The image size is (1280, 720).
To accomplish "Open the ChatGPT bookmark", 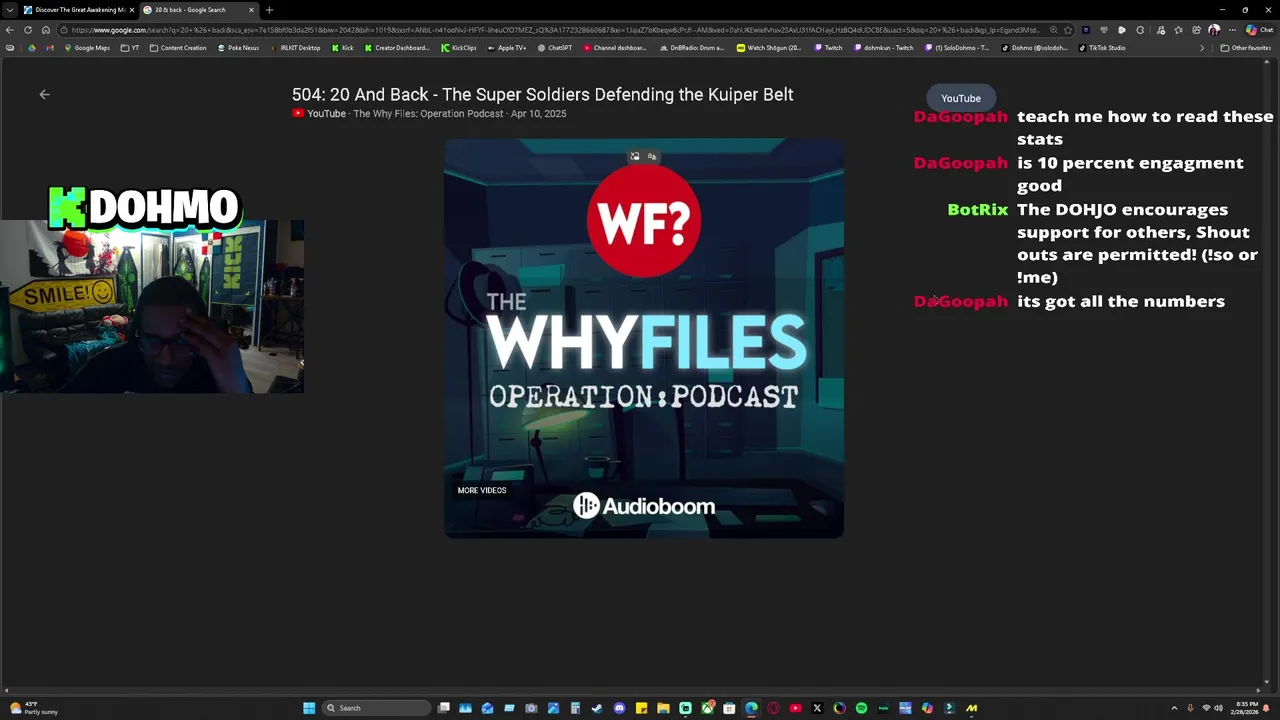I will (555, 48).
